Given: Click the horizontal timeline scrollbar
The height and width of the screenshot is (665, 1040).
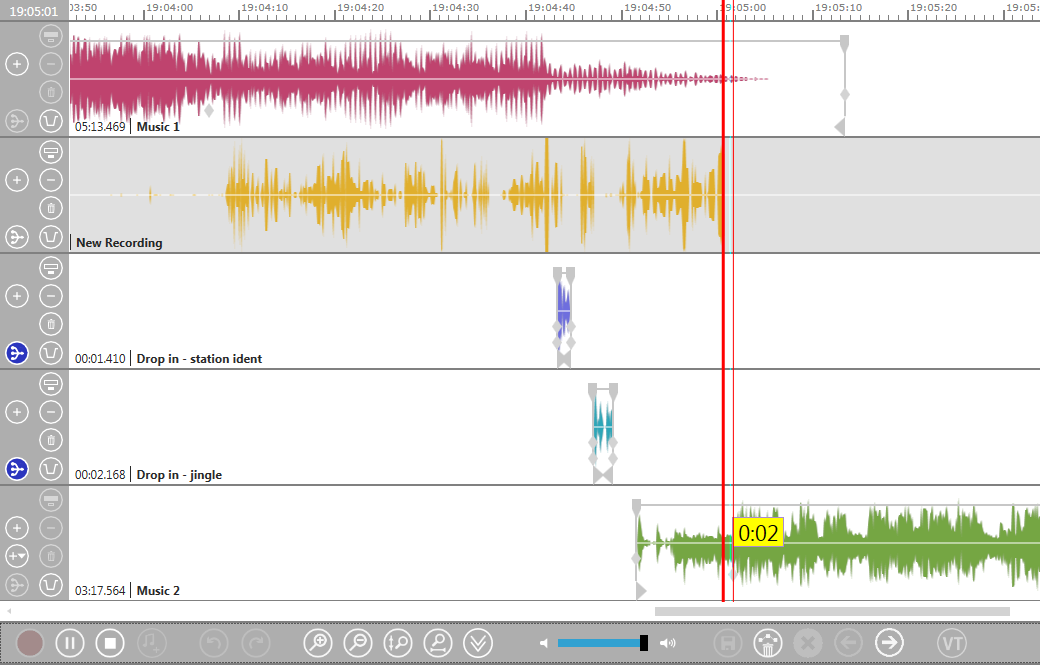Looking at the screenshot, I should tap(831, 611).
